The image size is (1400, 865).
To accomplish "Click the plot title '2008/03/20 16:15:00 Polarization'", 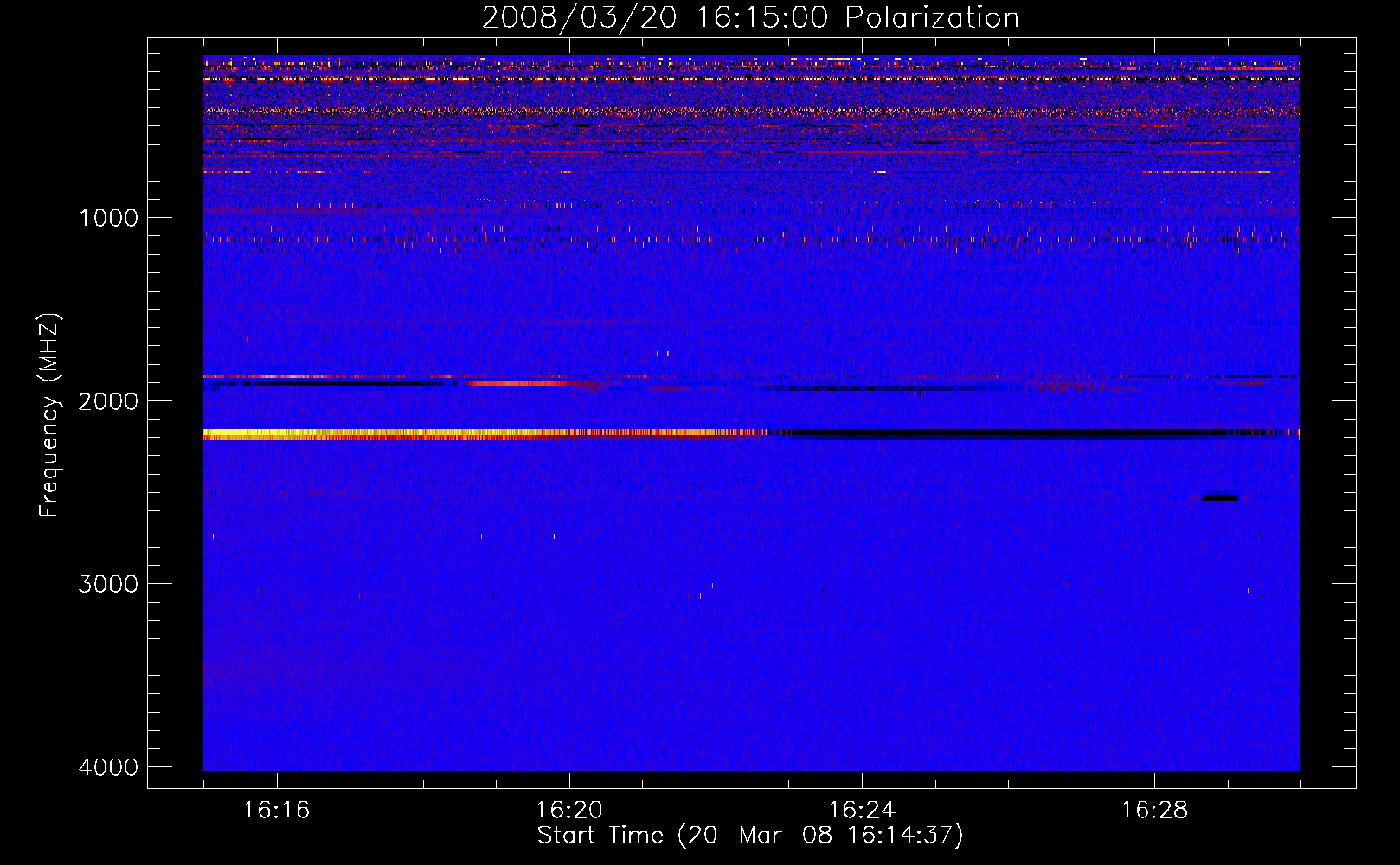I will [x=750, y=17].
